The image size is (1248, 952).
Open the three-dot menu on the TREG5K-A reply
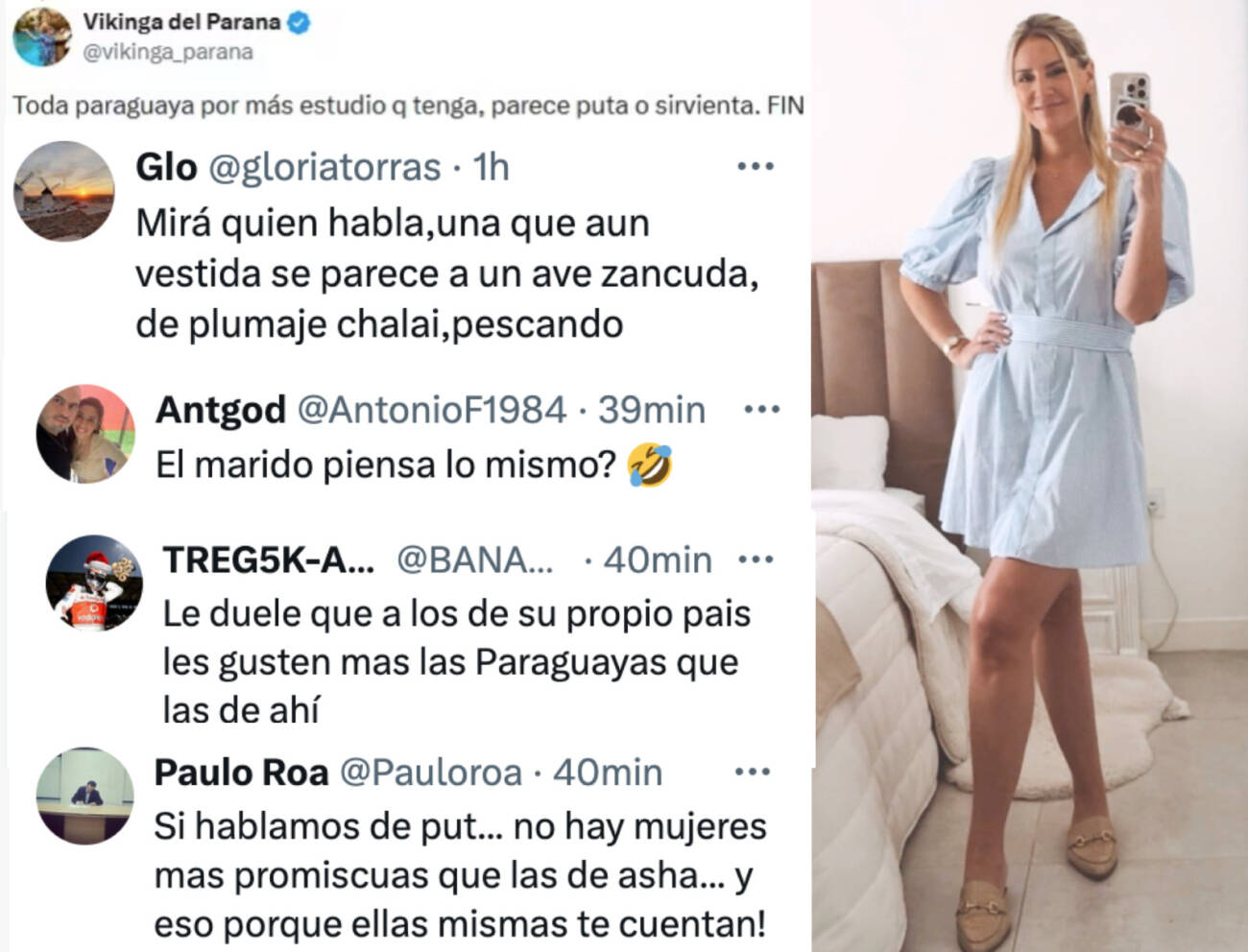pos(756,559)
